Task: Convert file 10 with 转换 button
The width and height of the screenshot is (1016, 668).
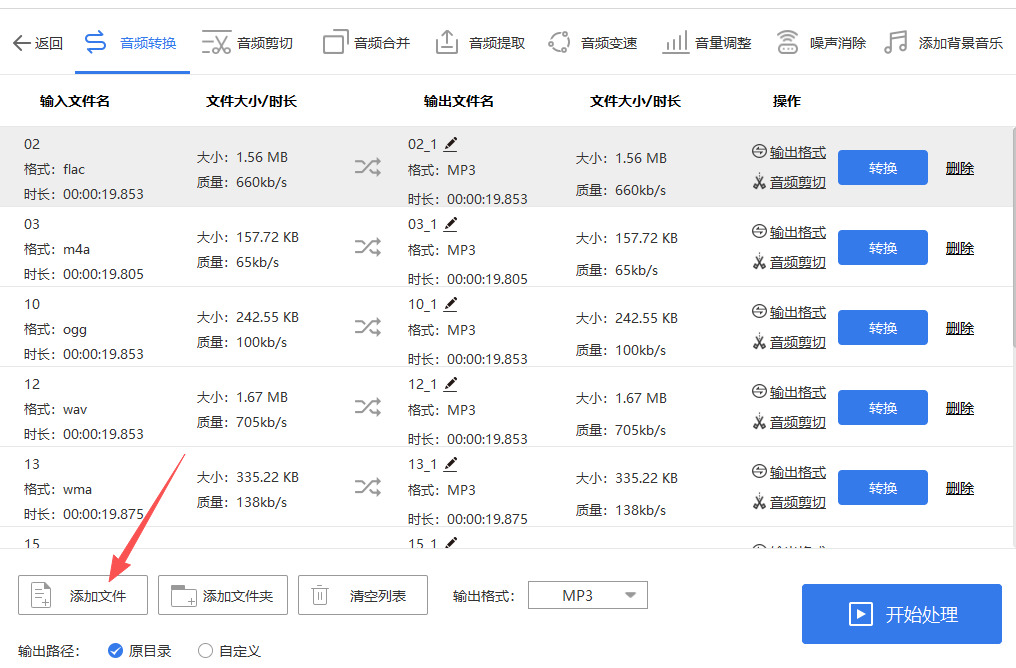Action: coord(883,328)
